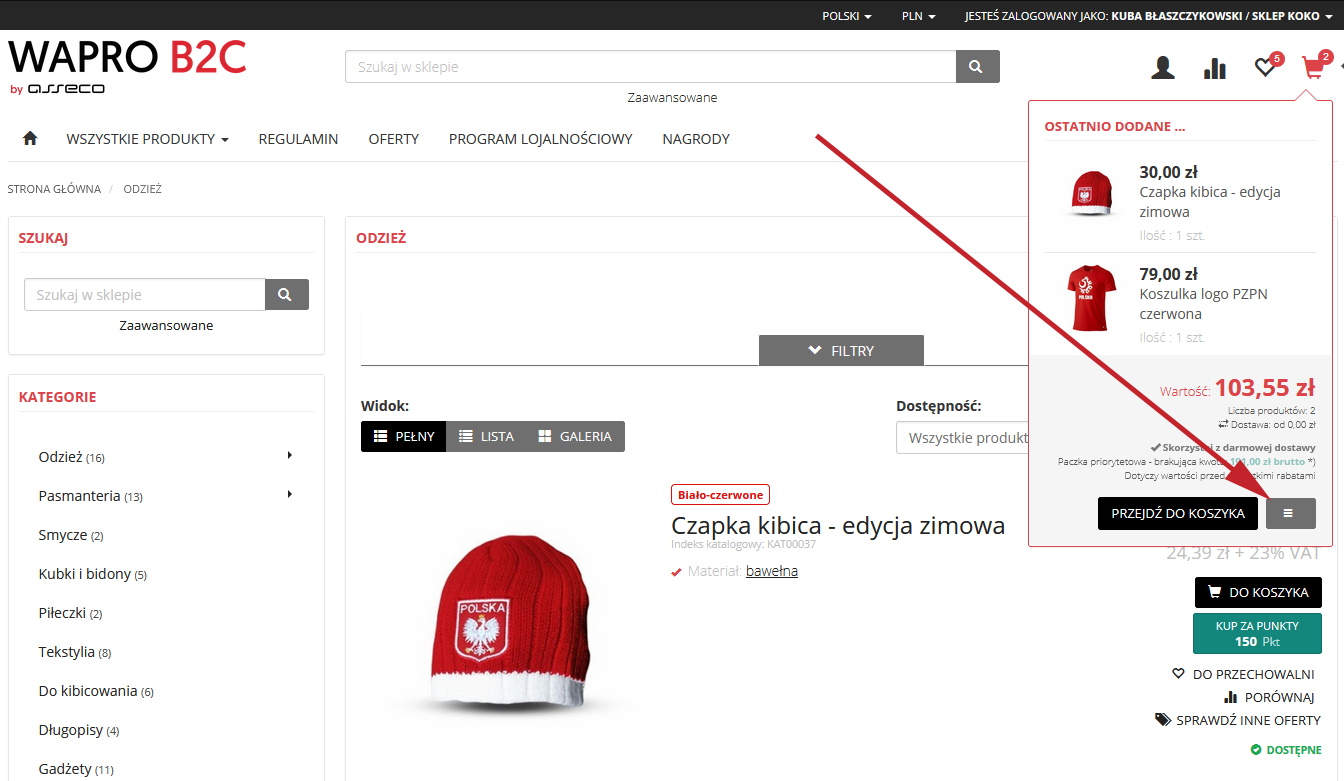Viewport: 1344px width, 781px height.
Task: Expand the FILTRY panel
Action: (841, 350)
